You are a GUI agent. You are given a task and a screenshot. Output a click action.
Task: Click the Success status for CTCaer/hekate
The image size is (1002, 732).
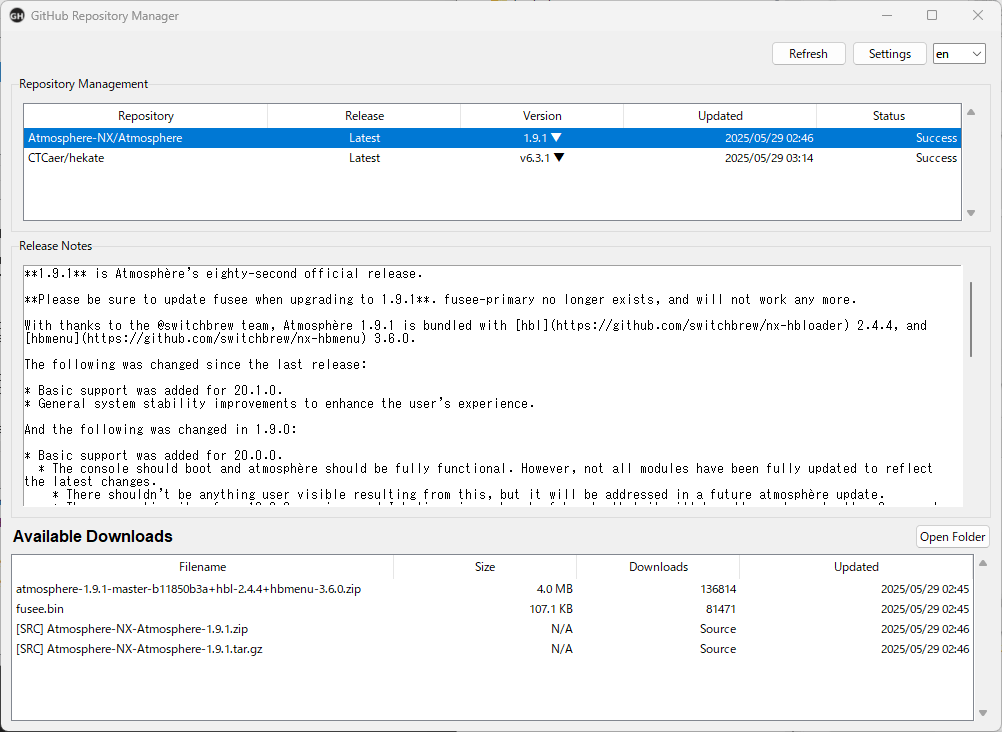(x=936, y=157)
